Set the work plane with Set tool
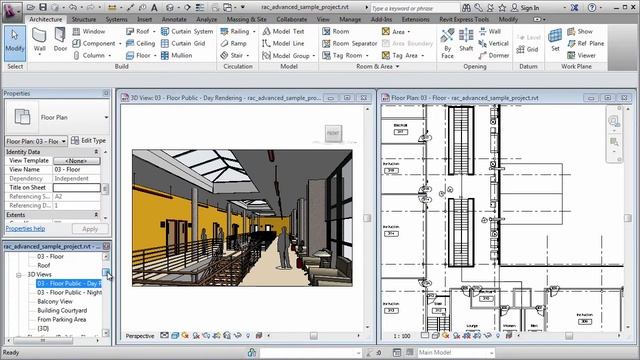 555,40
